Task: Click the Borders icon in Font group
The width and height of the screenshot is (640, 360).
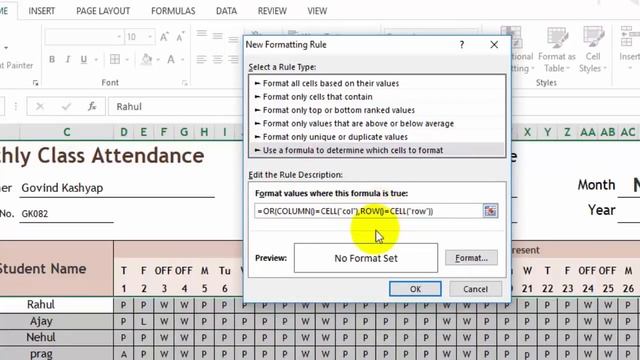Action: (x=115, y=60)
